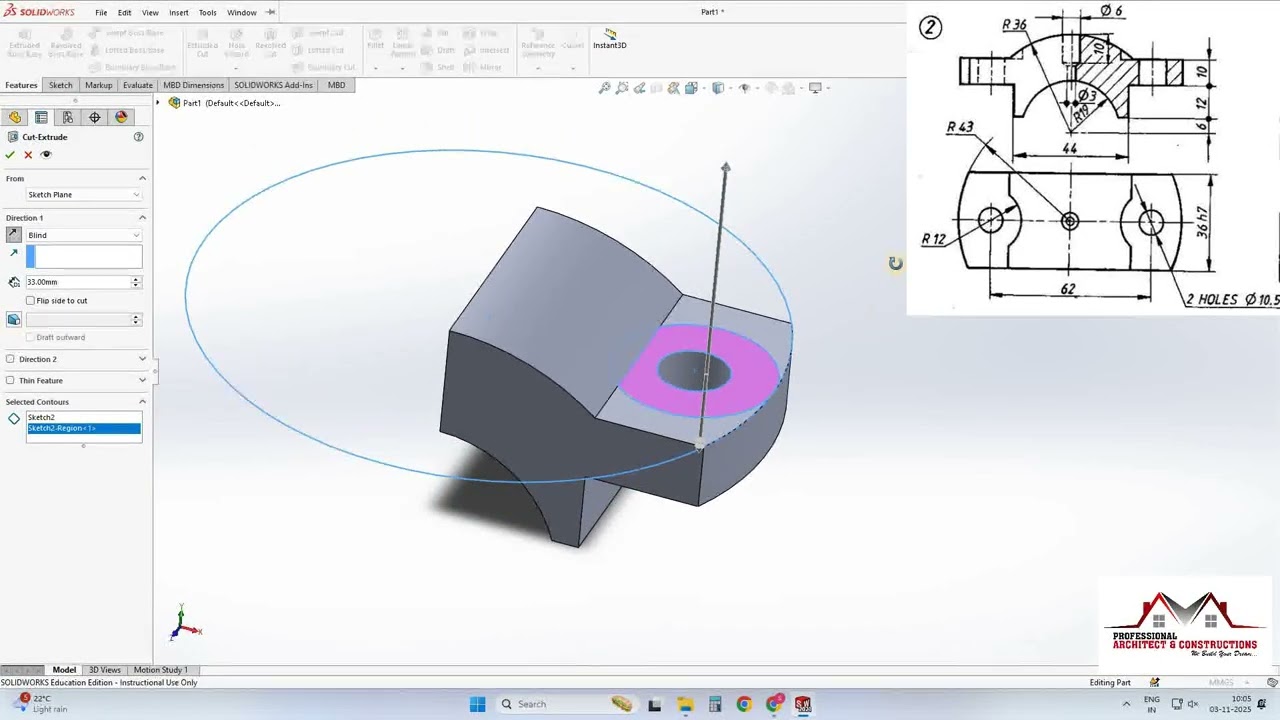Open the DimXpertManager crosshair tab icon

point(95,117)
